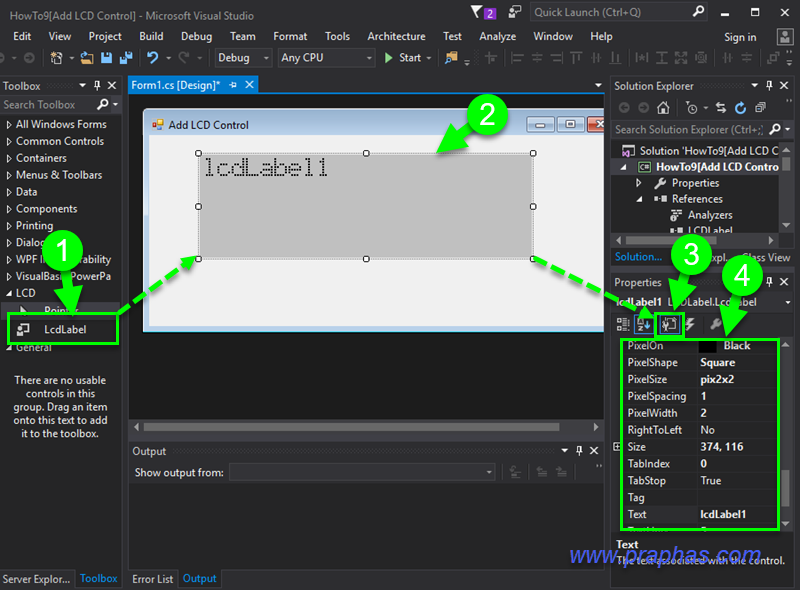Expand the Size property row
Image resolution: width=800 pixels, height=590 pixels.
point(617,447)
